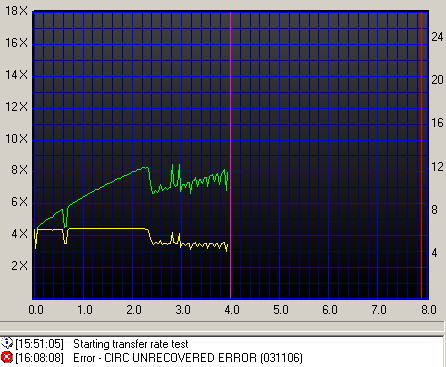Click the 0.0 label on the horizontal axis

coord(36,310)
